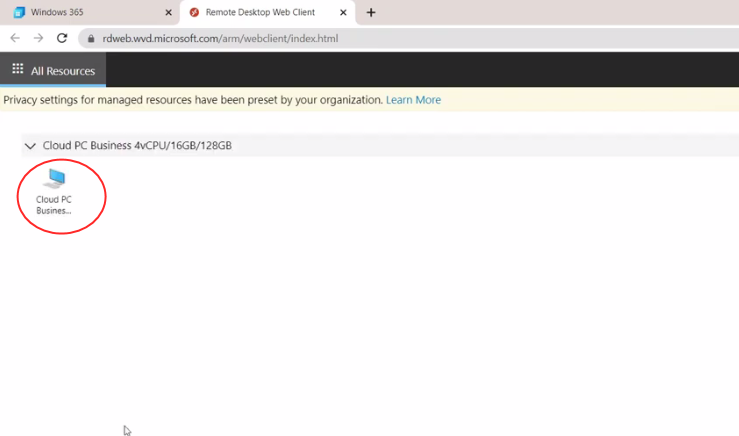Image resolution: width=739 pixels, height=436 pixels.
Task: Click the Remote Desktop Web Client favicon
Action: click(x=194, y=12)
